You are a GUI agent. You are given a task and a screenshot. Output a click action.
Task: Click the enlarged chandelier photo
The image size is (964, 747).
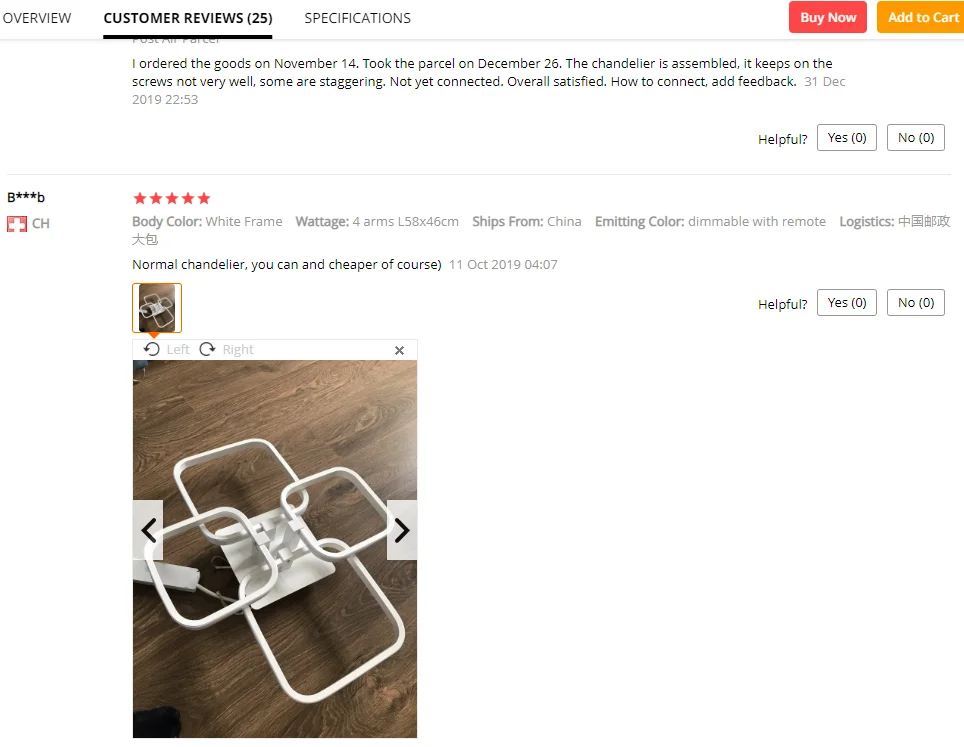275,548
